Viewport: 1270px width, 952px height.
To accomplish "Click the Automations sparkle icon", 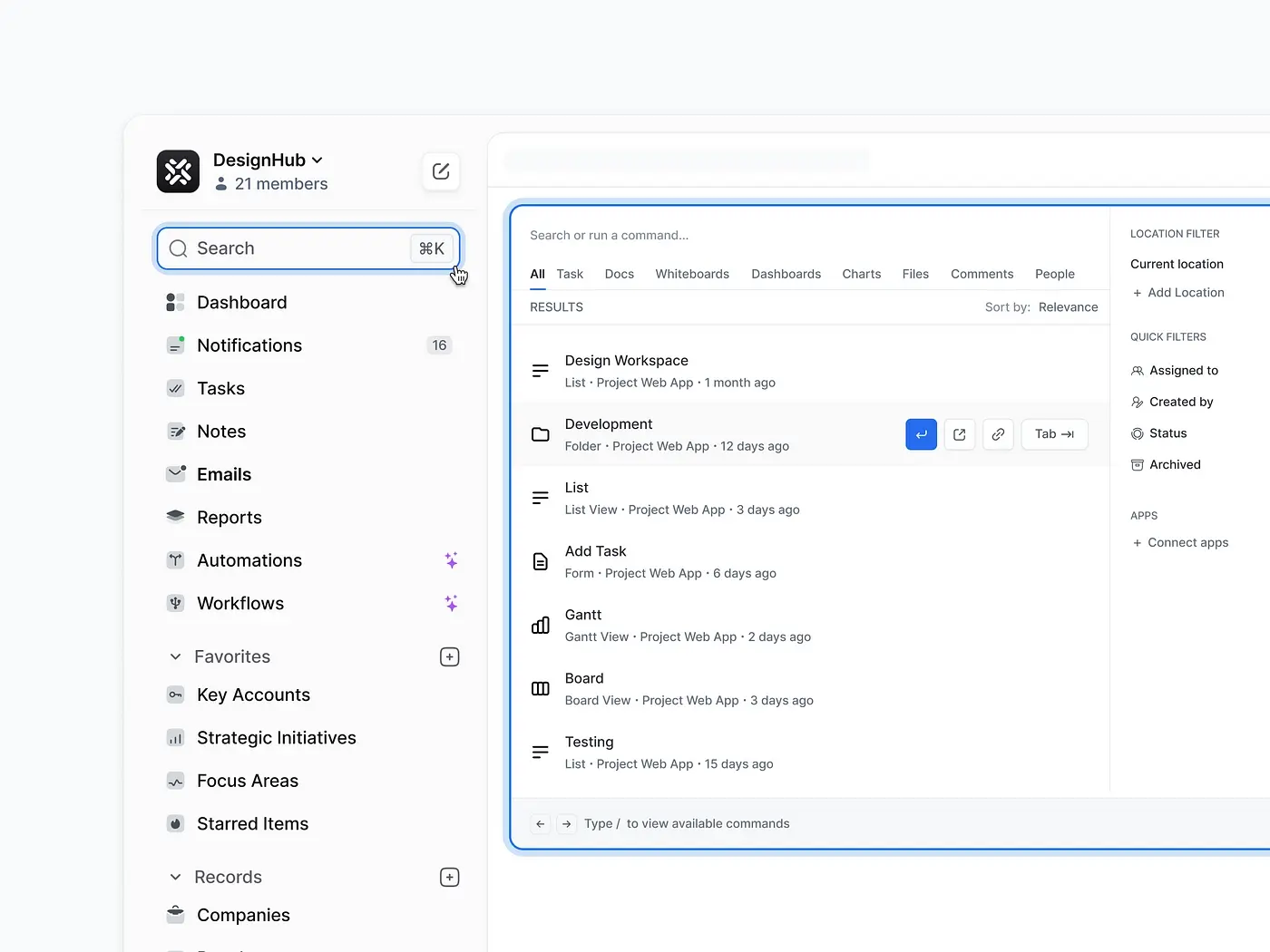I will tap(451, 560).
